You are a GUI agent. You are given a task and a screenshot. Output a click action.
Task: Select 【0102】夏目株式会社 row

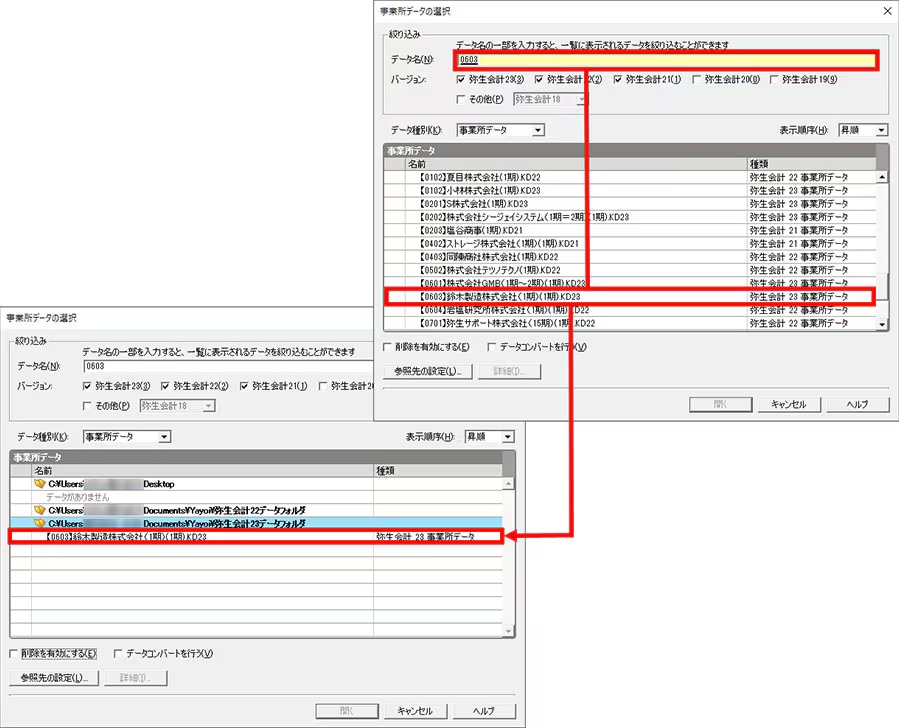(x=630, y=178)
